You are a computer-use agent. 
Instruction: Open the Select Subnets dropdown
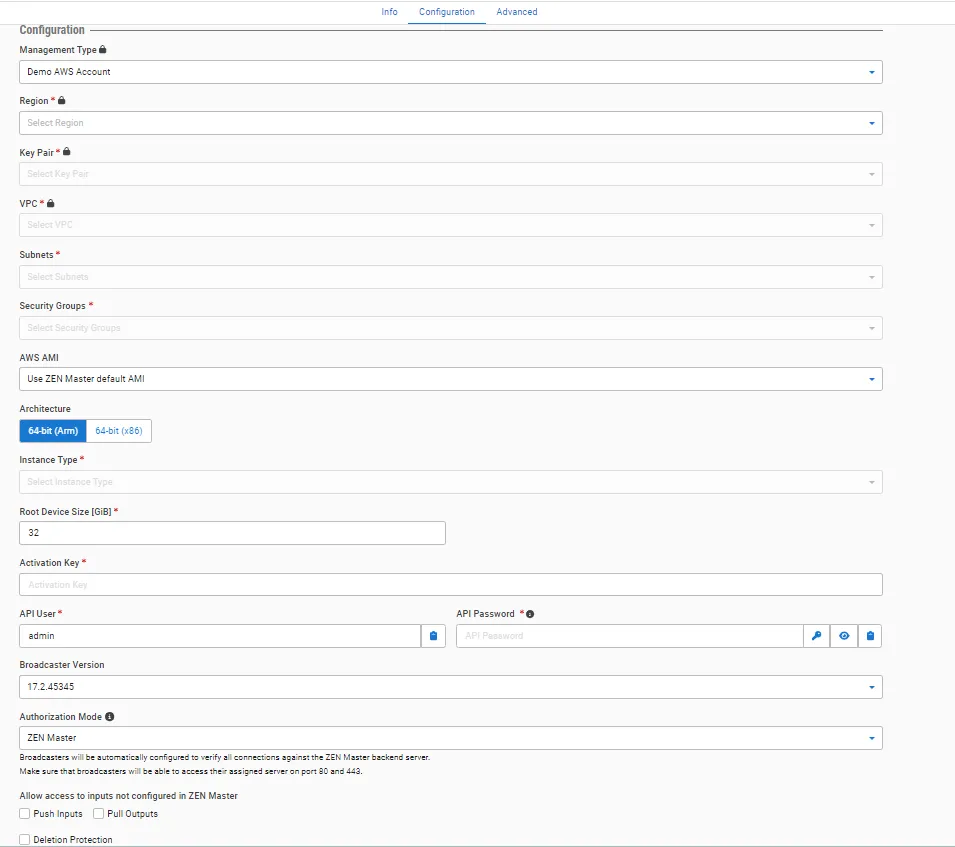click(x=451, y=277)
